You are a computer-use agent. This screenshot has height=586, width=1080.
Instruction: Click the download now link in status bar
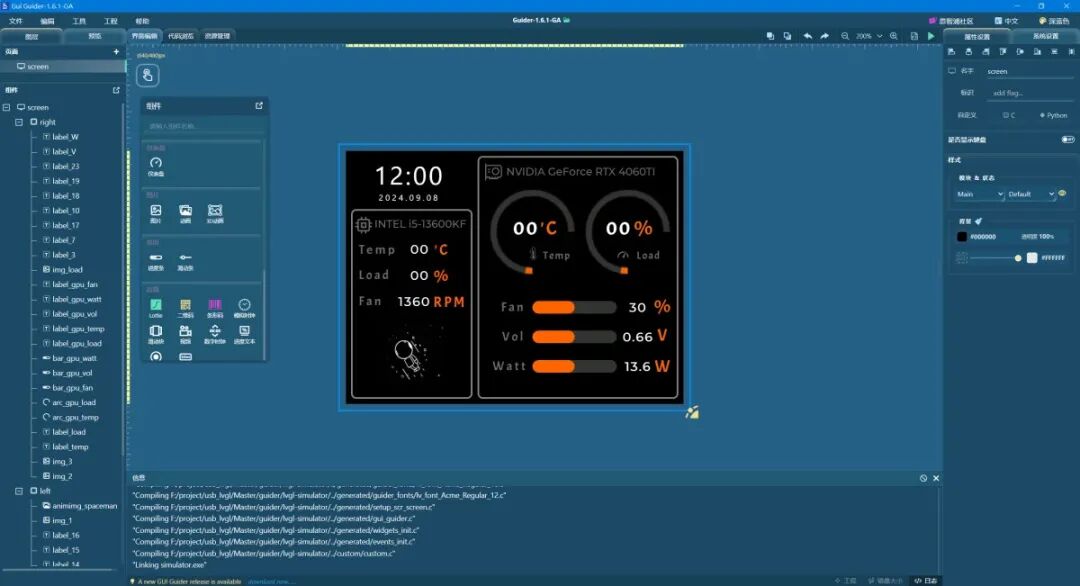tap(271, 581)
